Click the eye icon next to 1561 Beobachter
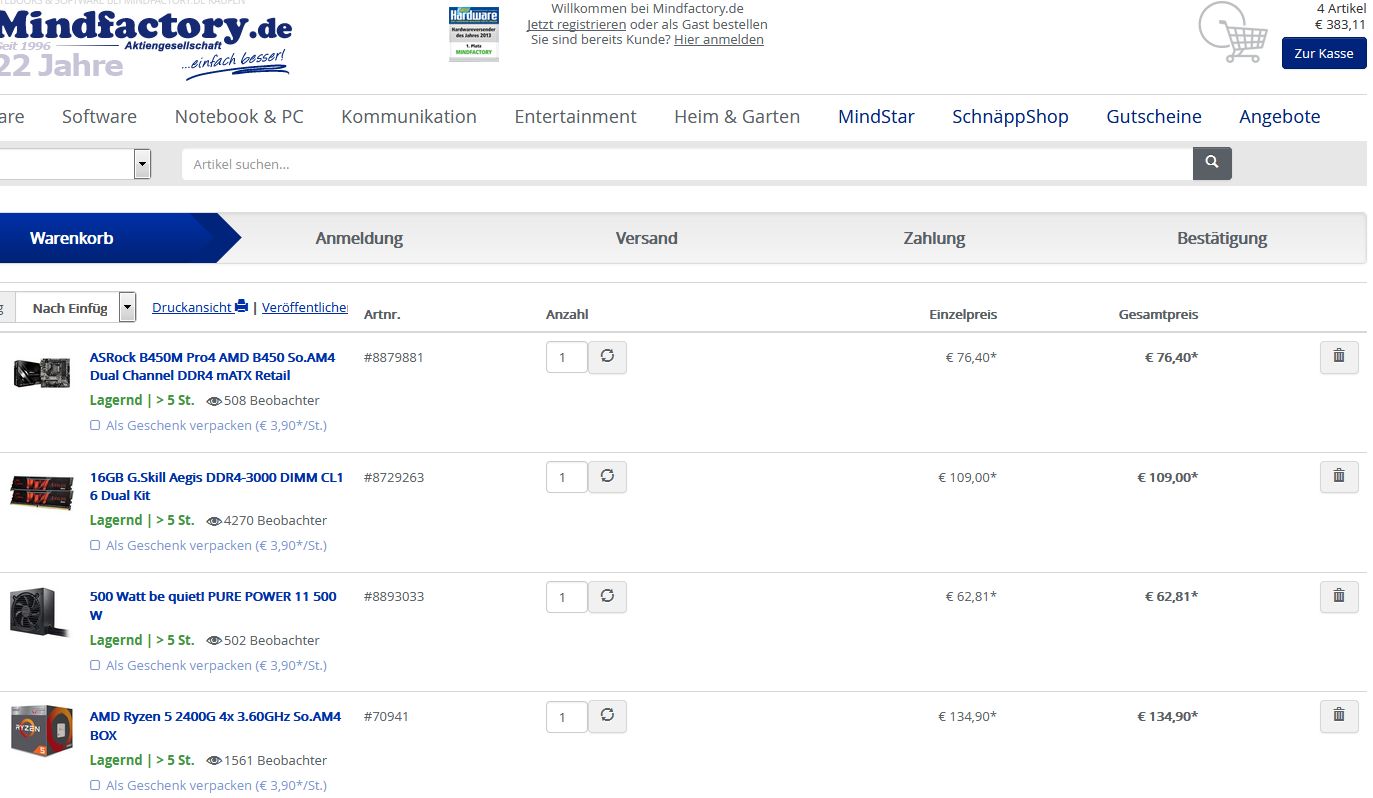1373x798 pixels. 214,761
